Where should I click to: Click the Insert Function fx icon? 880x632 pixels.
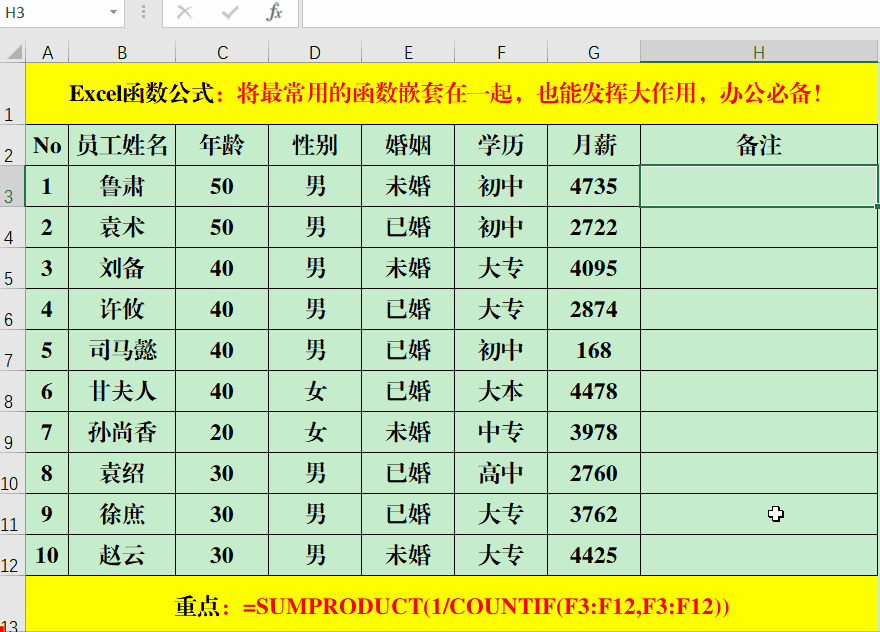pos(274,12)
